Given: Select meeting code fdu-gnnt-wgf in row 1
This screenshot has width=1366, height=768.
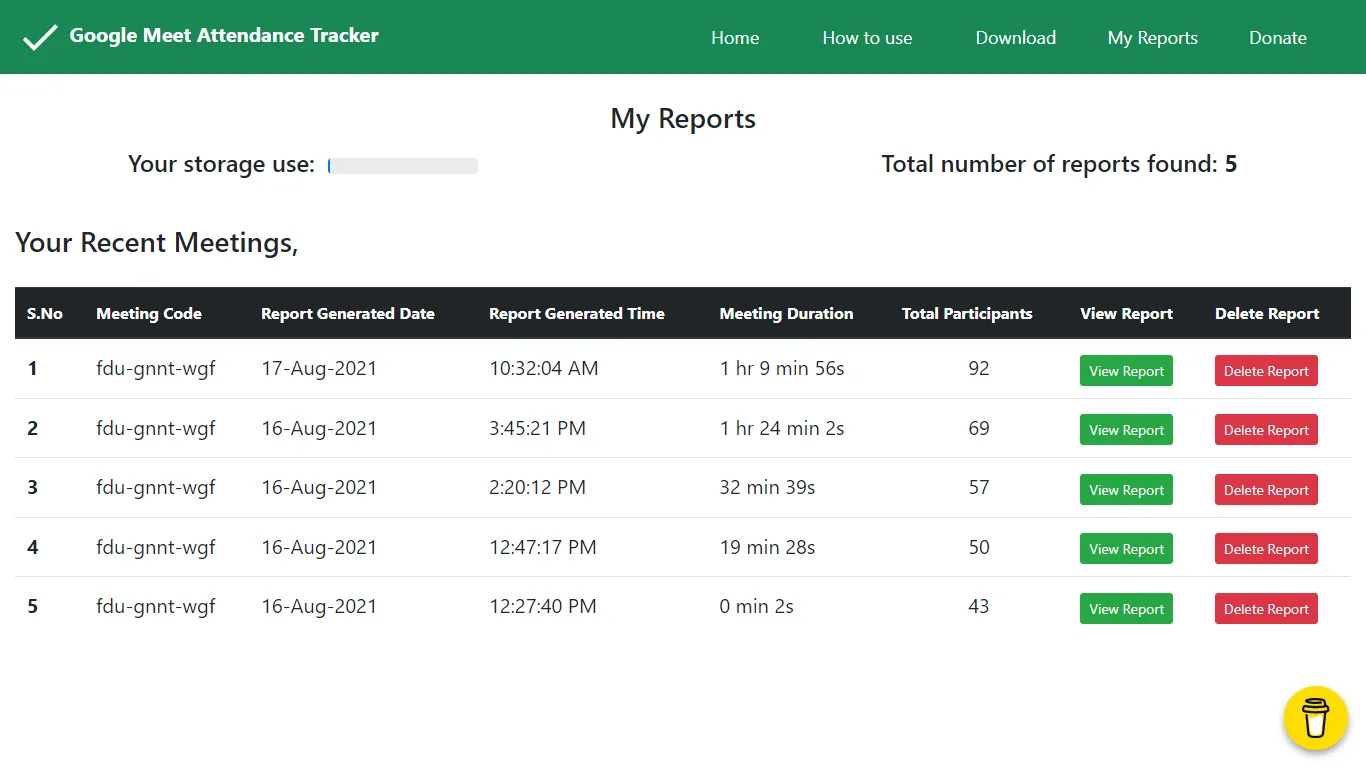Looking at the screenshot, I should point(156,368).
